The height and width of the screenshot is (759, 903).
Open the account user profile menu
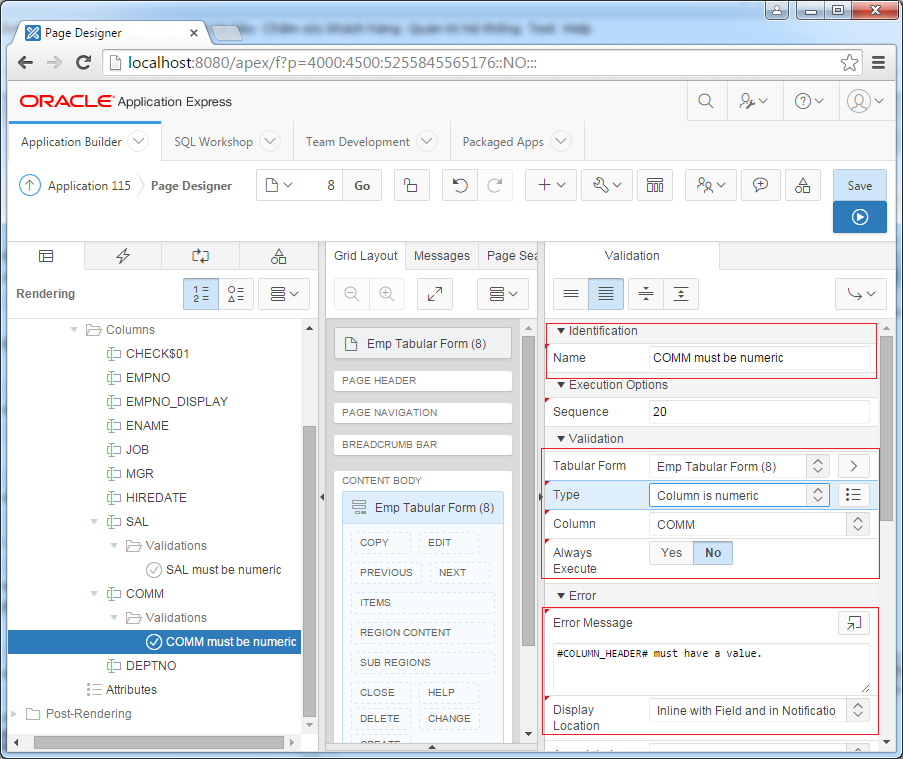pyautogui.click(x=865, y=101)
